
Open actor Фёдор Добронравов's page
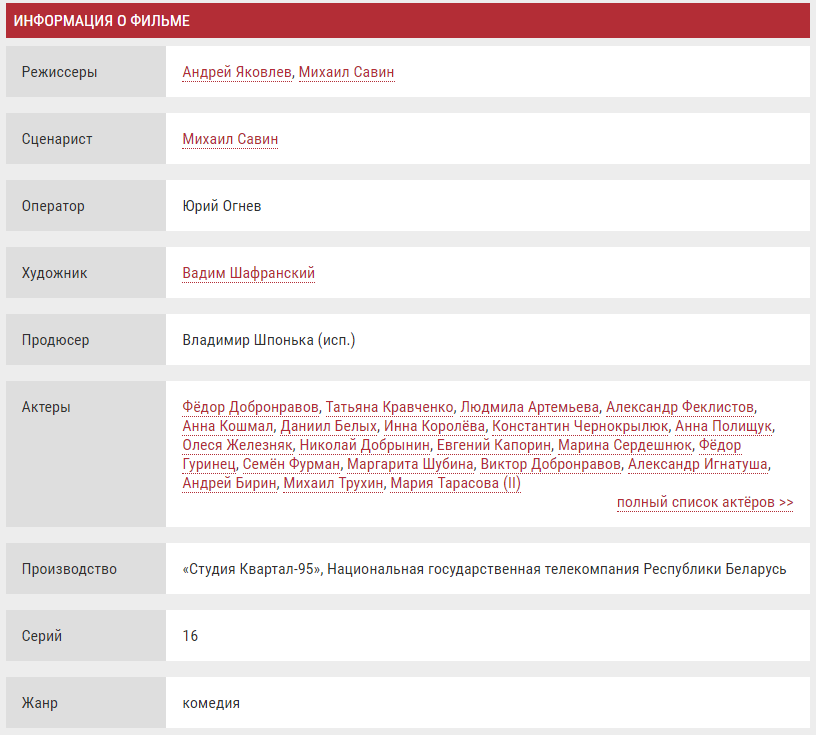tap(251, 407)
